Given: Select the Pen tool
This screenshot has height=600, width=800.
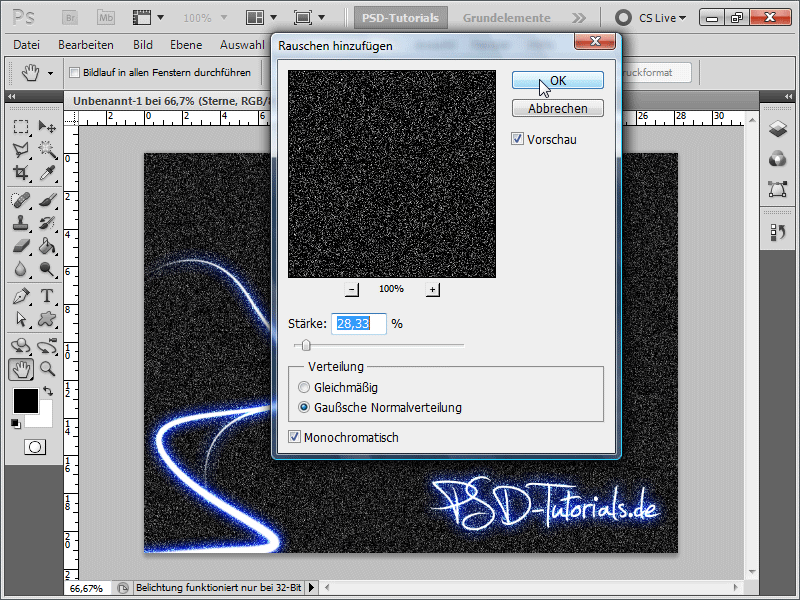Looking at the screenshot, I should [x=20, y=296].
